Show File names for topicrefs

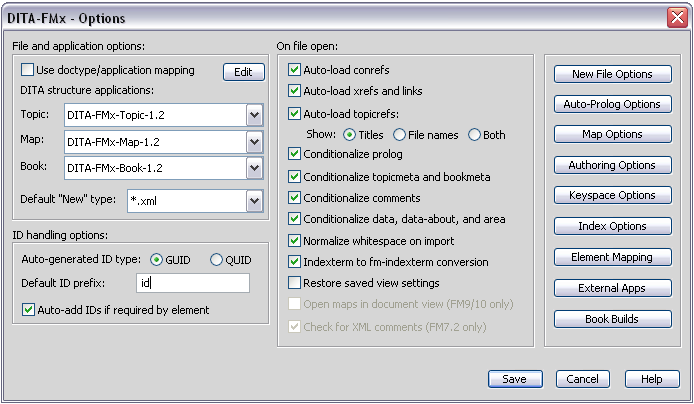coord(399,135)
